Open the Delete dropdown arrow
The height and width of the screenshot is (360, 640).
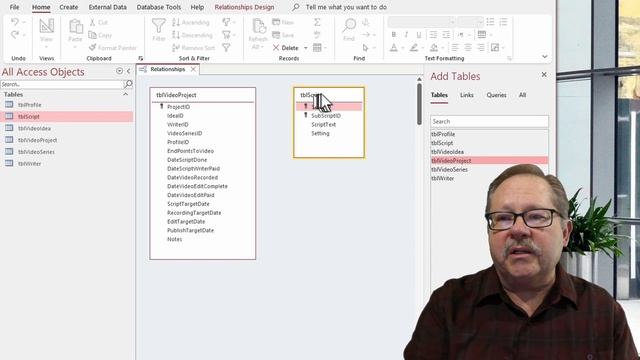tap(305, 48)
